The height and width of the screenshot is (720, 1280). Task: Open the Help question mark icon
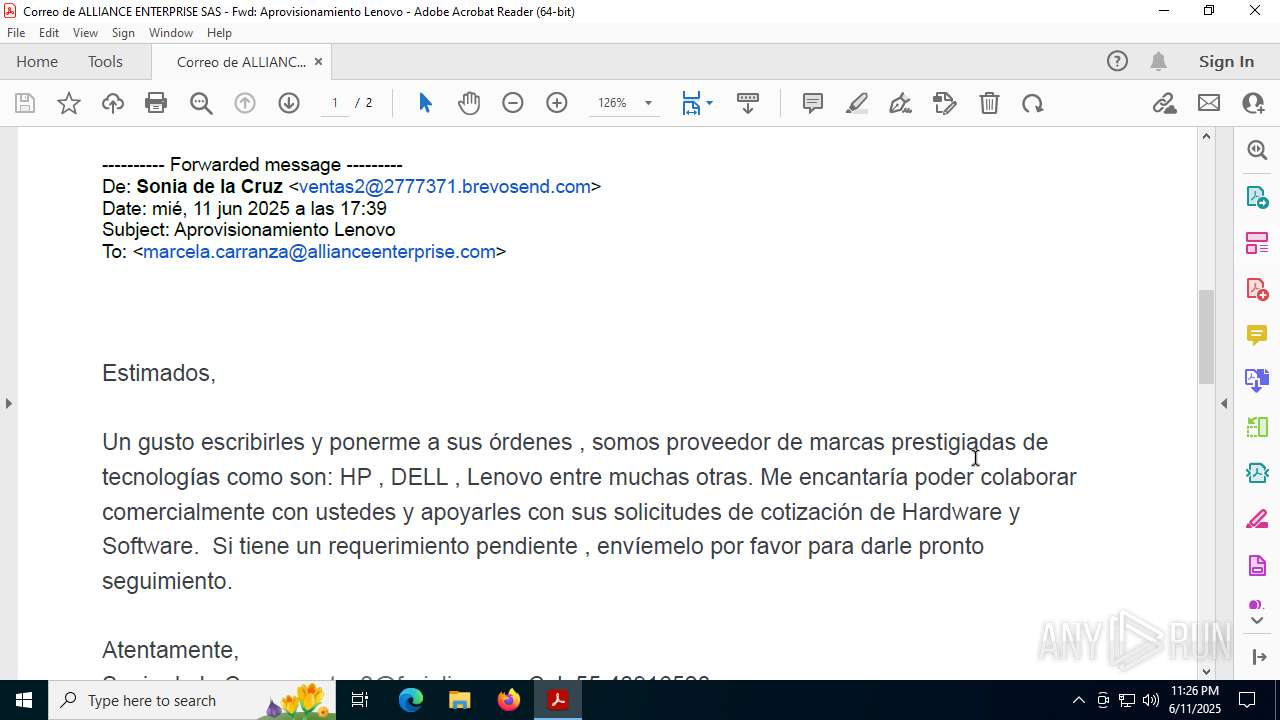click(x=1117, y=61)
